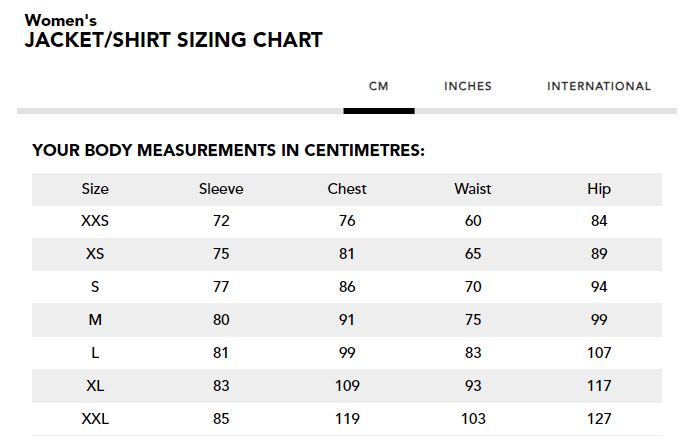The image size is (692, 445).
Task: Select the L size row label
Action: tap(95, 353)
